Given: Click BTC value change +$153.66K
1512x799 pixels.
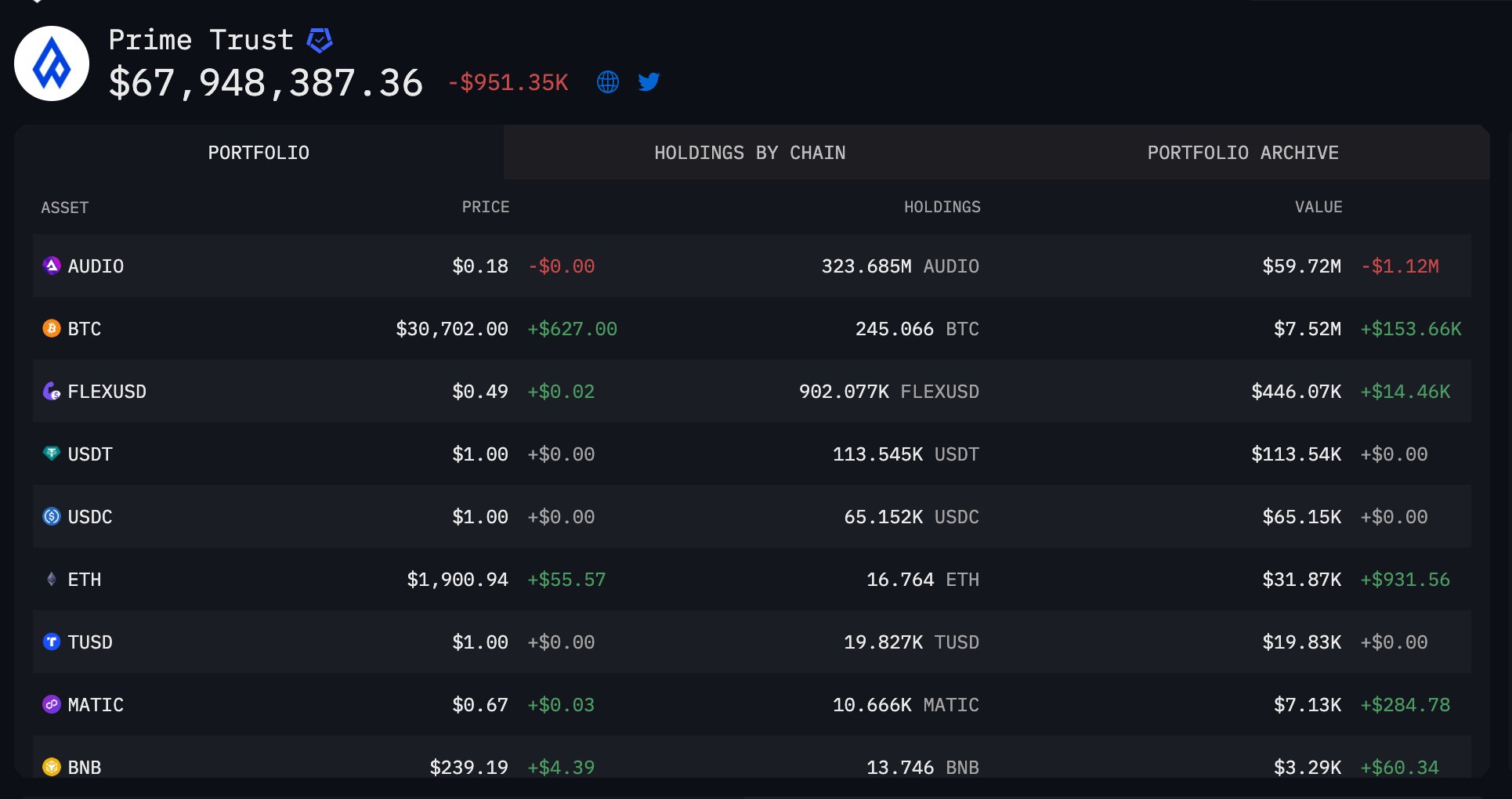Looking at the screenshot, I should pyautogui.click(x=1411, y=329).
